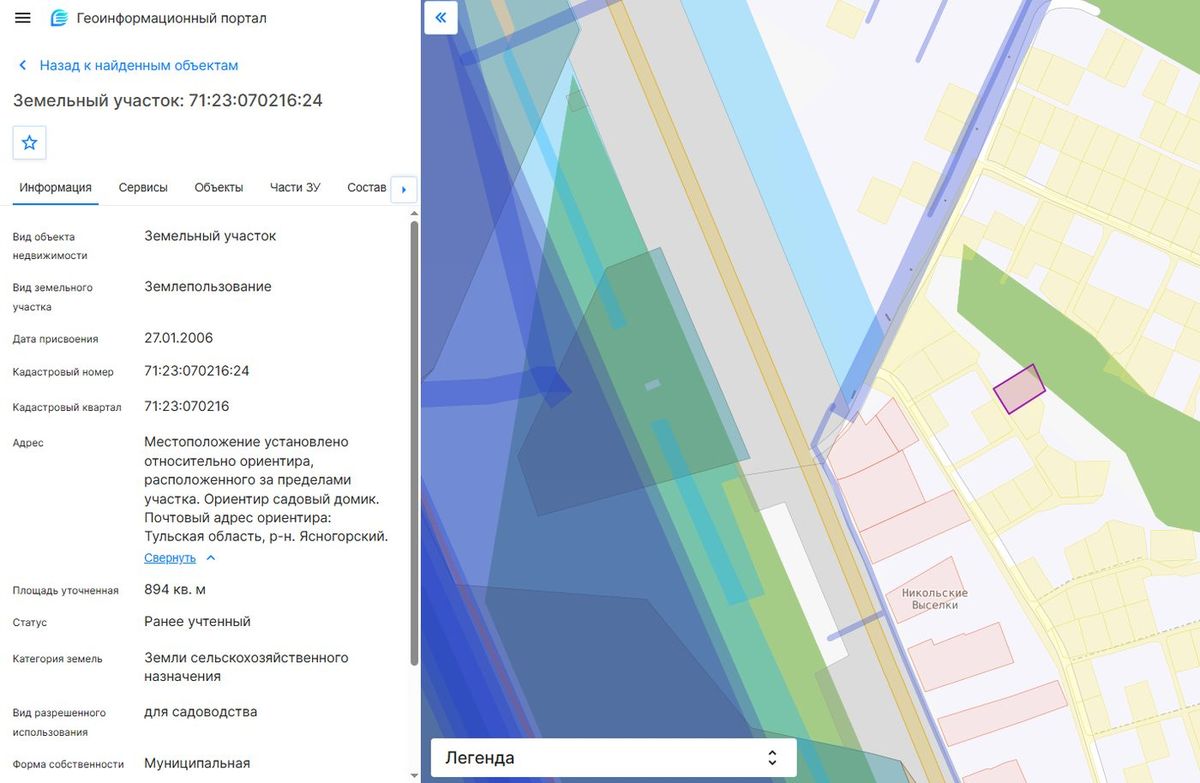Collapse the address with Свернуть link
This screenshot has height=783, width=1200.
point(170,558)
